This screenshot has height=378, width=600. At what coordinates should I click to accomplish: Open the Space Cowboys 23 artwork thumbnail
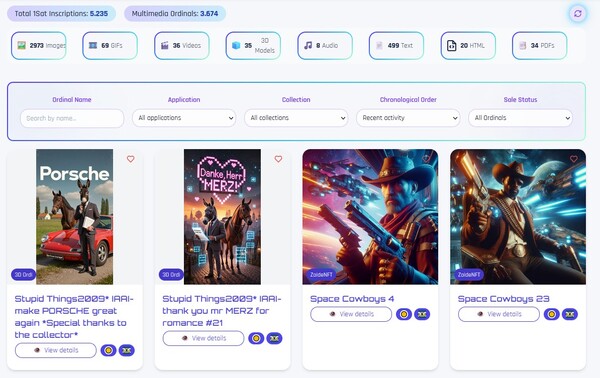pos(518,217)
